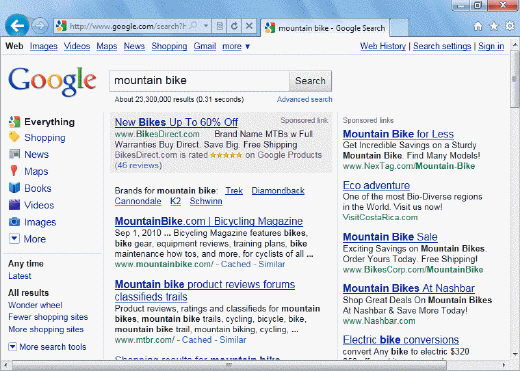Click the Books icon in sidebar
The height and width of the screenshot is (371, 520).
pyautogui.click(x=14, y=188)
